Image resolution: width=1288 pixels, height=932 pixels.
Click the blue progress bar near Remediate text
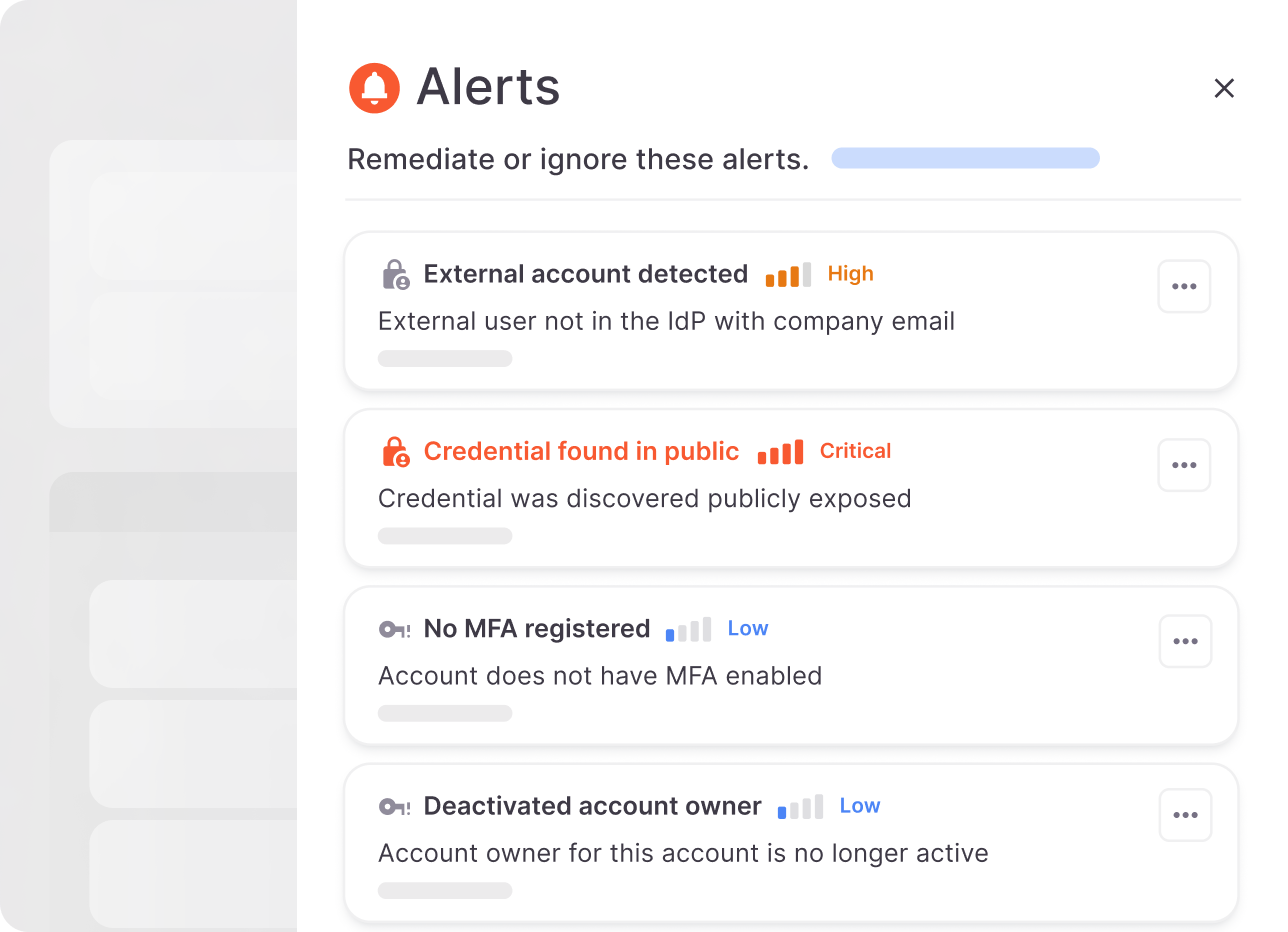click(964, 158)
